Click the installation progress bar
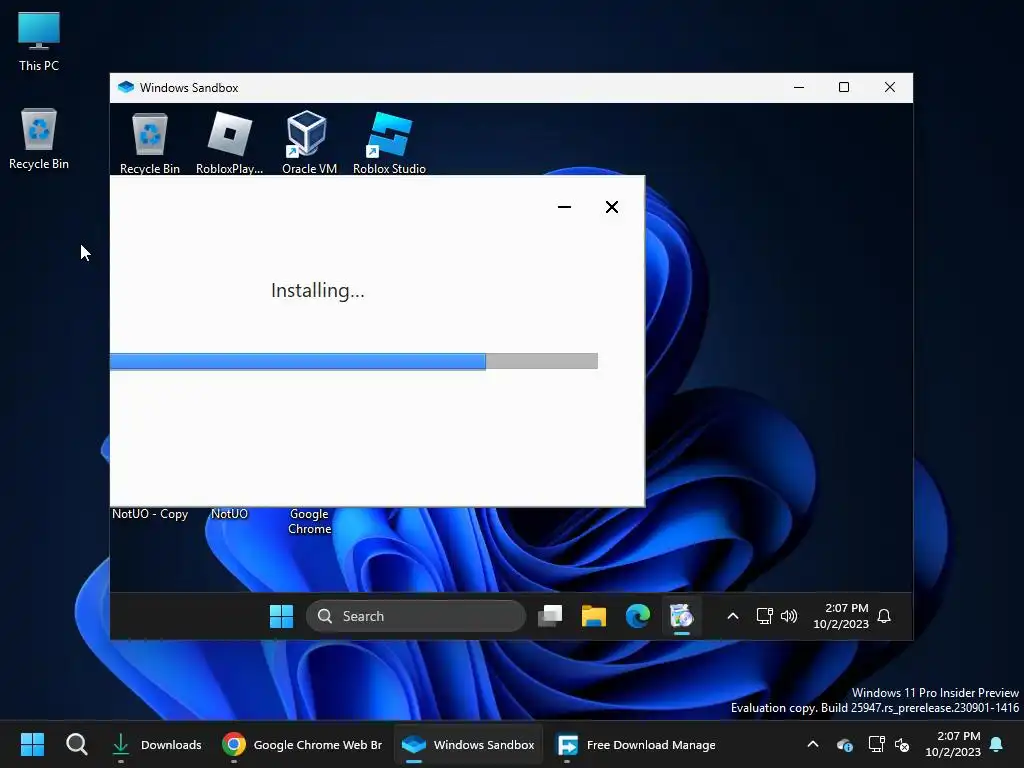Image resolution: width=1024 pixels, height=768 pixels. pos(354,361)
